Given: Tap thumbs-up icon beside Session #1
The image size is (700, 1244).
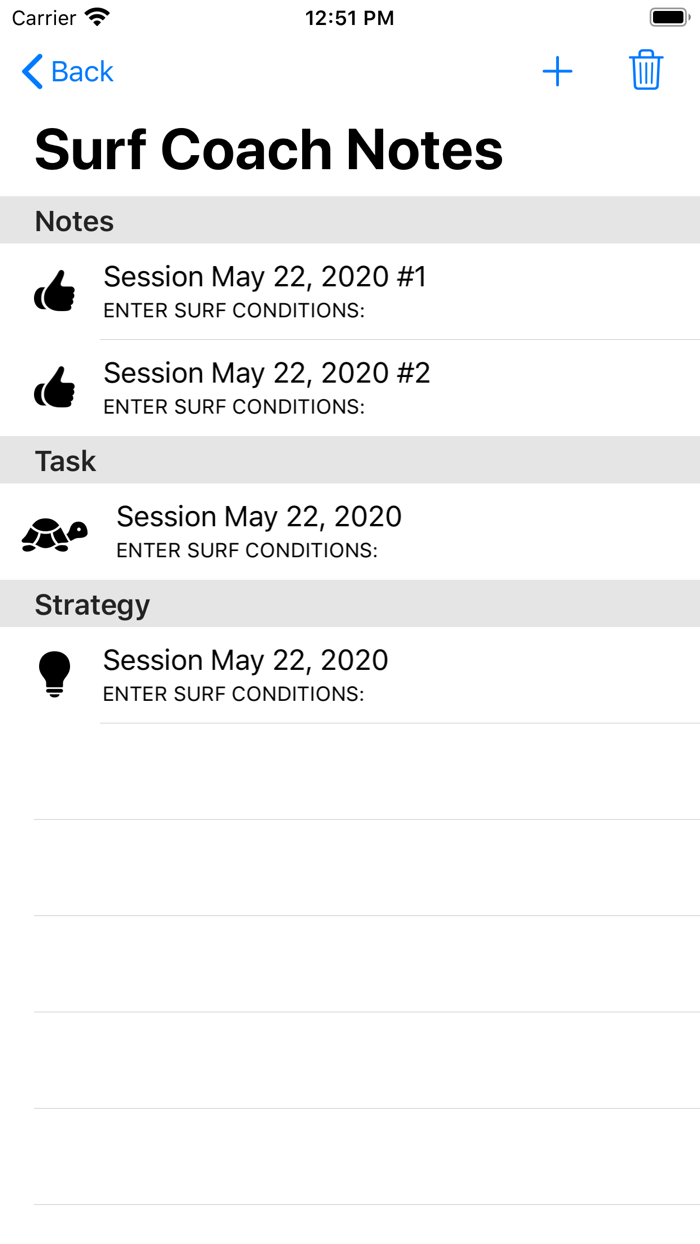Looking at the screenshot, I should point(55,291).
